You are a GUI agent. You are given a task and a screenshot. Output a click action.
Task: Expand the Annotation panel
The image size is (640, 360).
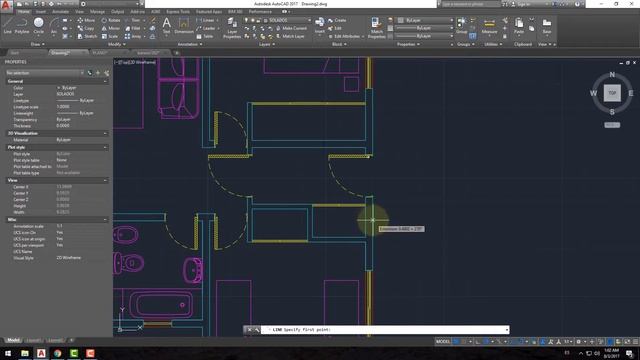click(190, 44)
